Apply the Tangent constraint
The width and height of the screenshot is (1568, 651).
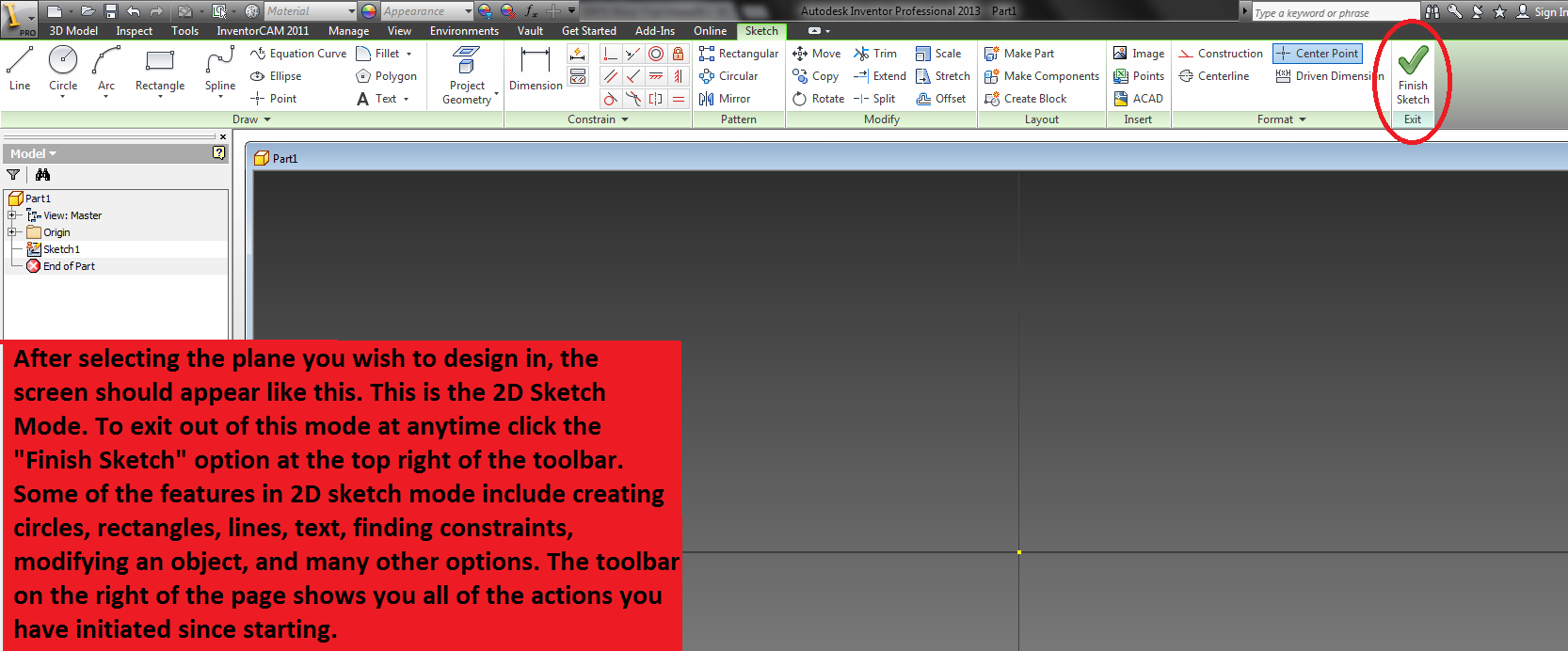(x=611, y=99)
